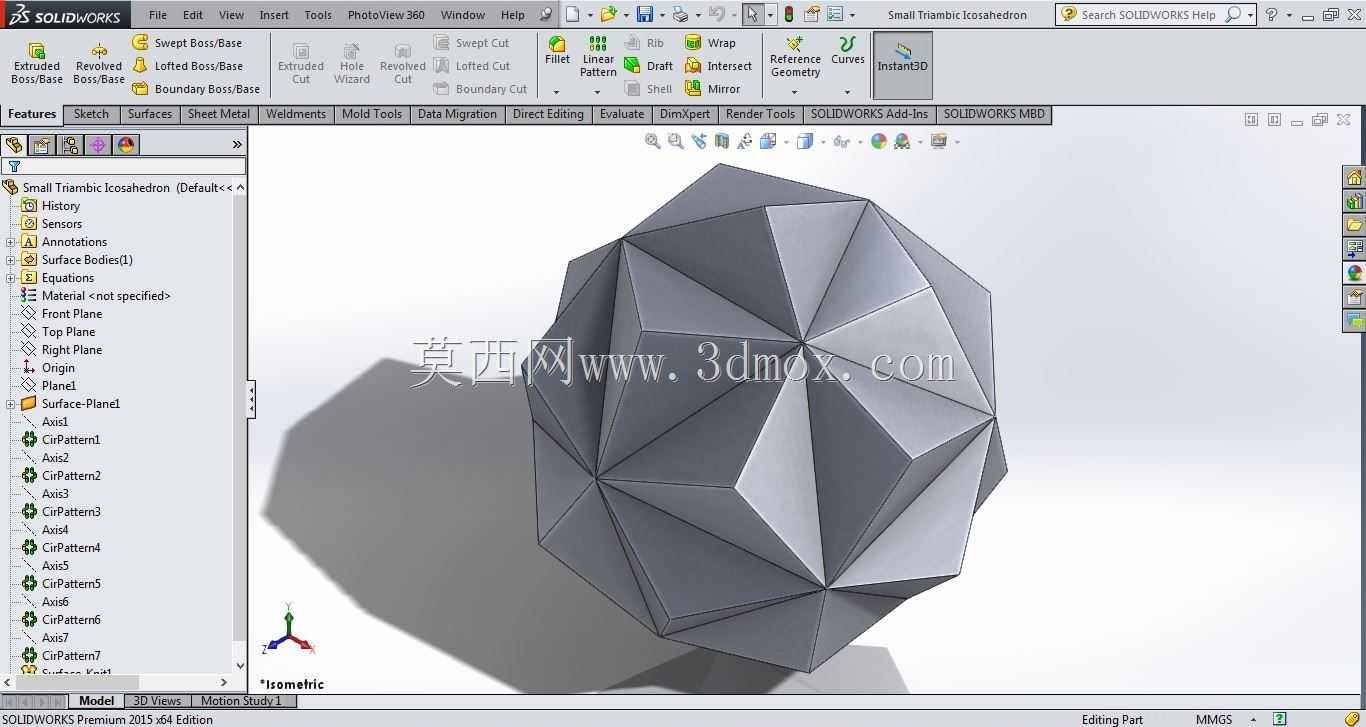Screen dimensions: 1366x727
Task: Open the DisplayManager tab icon
Action: click(126, 145)
